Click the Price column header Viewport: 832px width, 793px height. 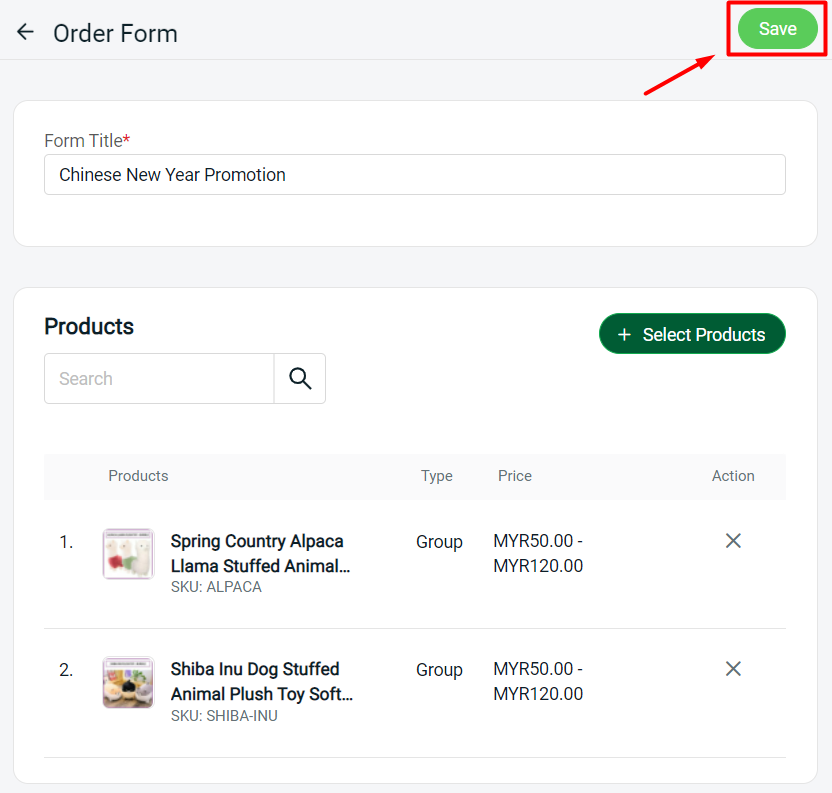tap(515, 476)
